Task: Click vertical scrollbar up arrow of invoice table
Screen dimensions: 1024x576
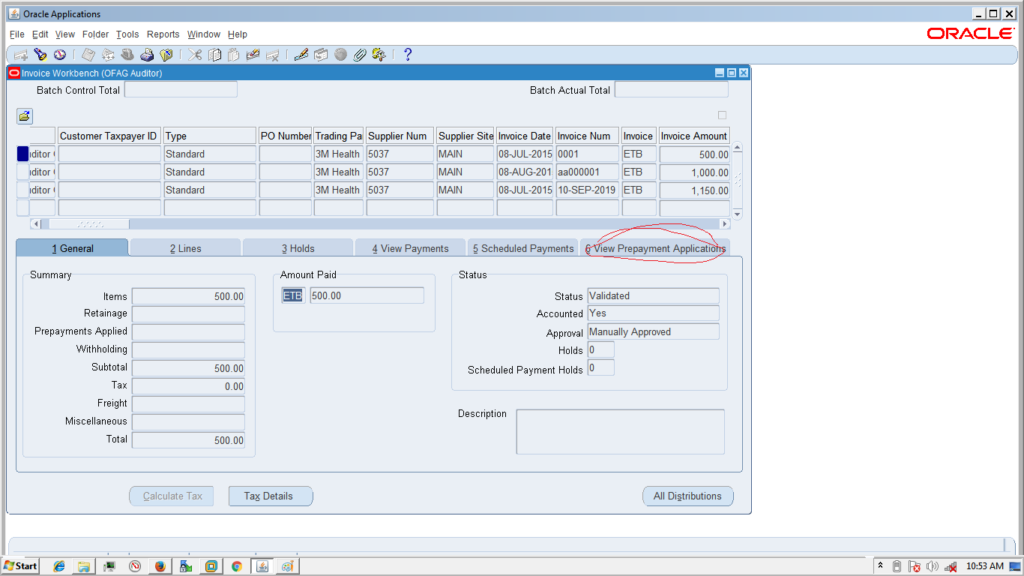Action: 737,148
